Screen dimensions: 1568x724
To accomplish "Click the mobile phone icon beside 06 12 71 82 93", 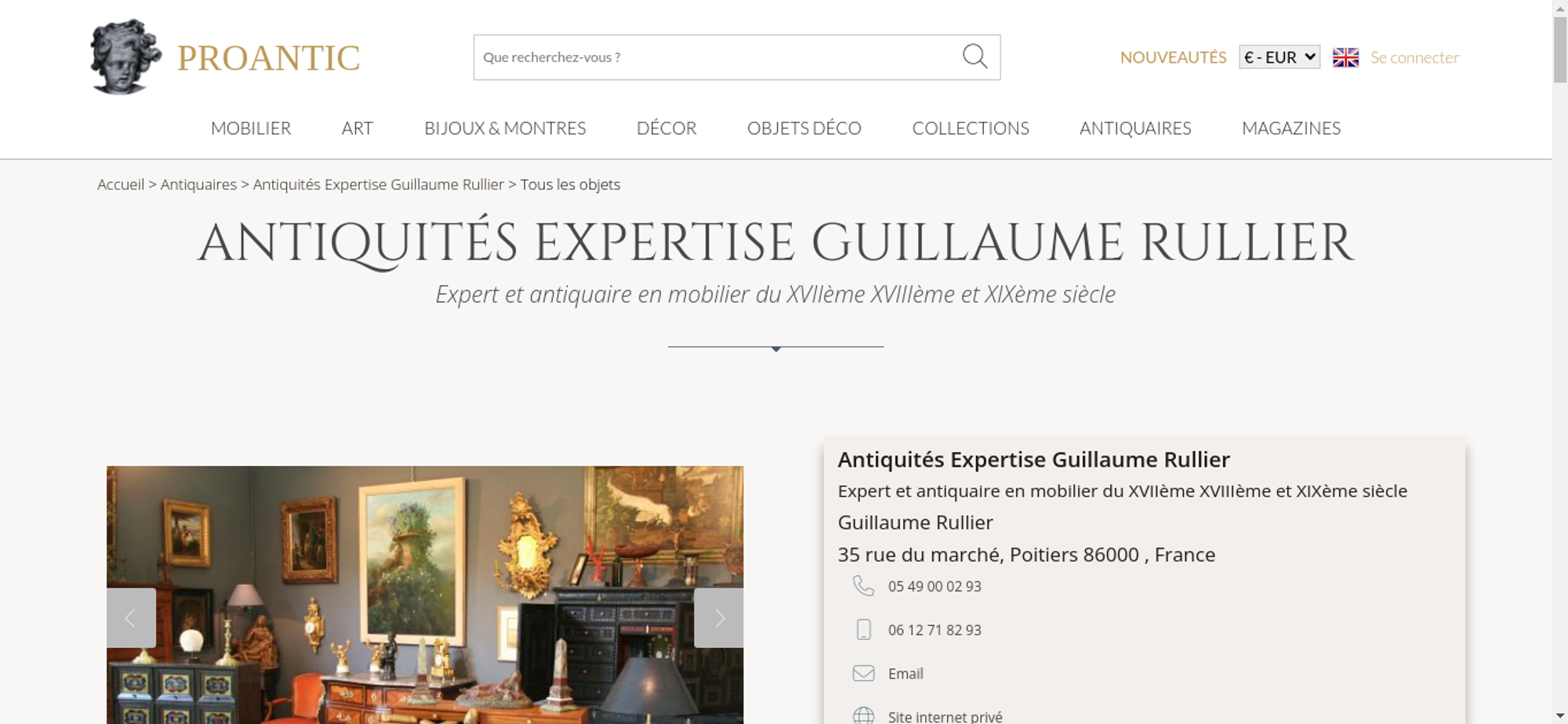I will (863, 630).
